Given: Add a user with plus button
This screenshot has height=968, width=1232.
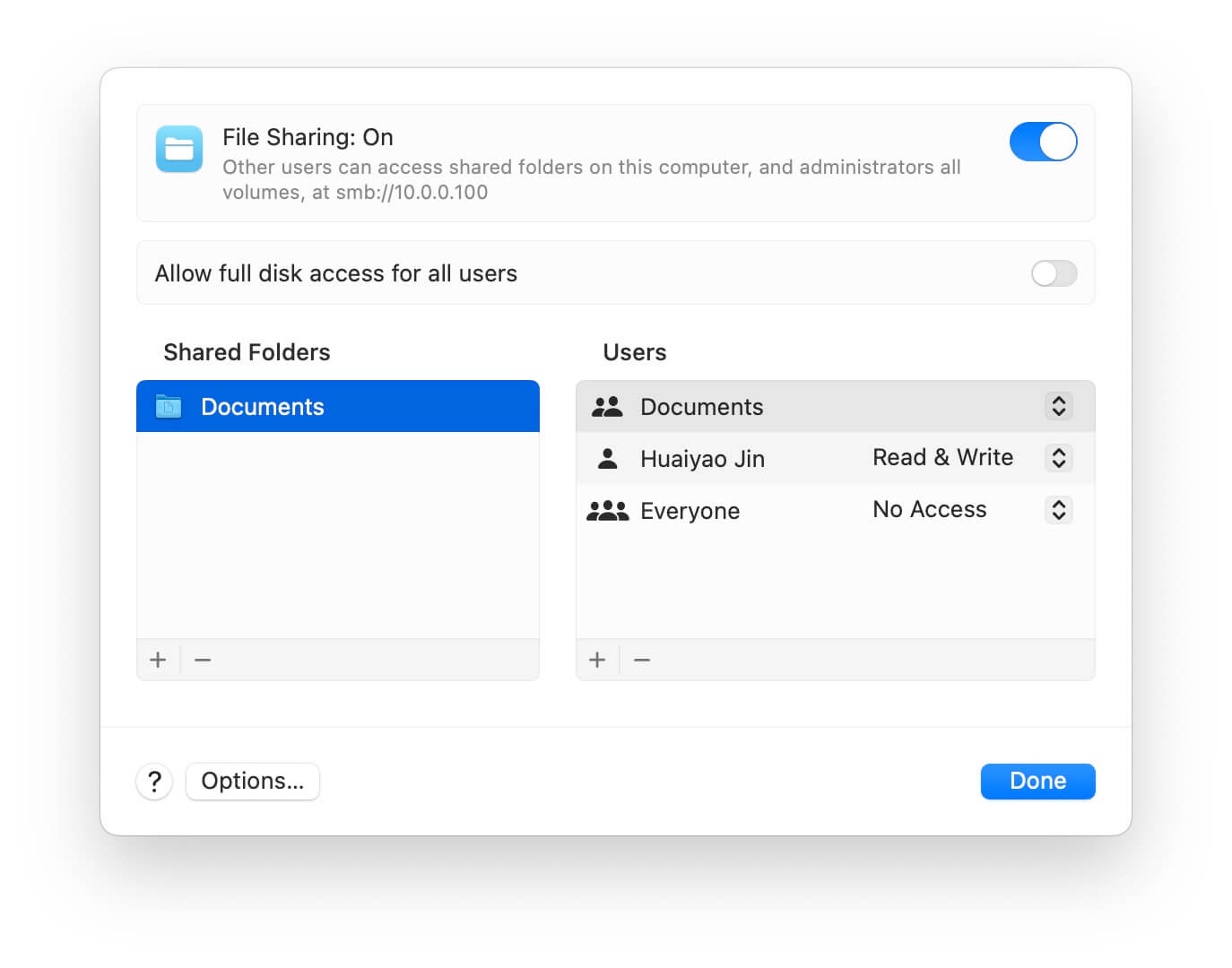Looking at the screenshot, I should click(597, 660).
